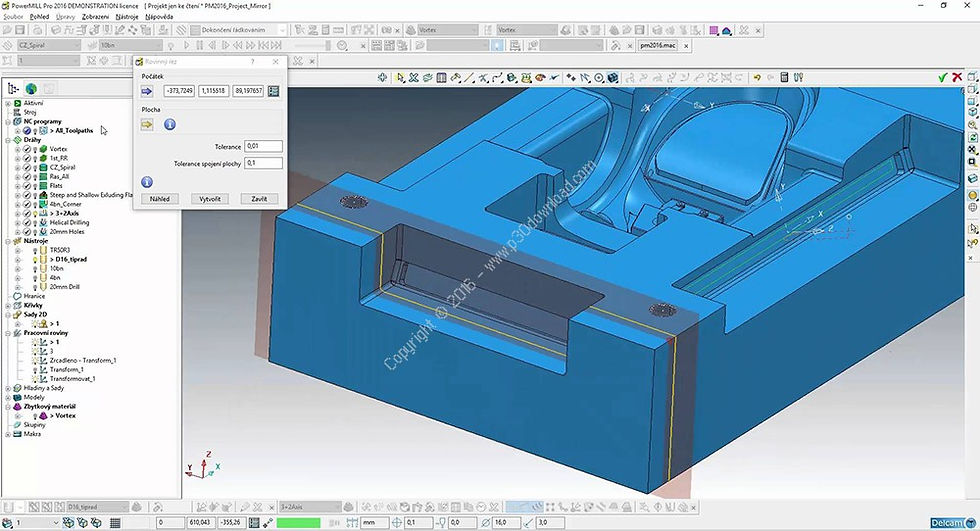Image resolution: width=980 pixels, height=531 pixels.
Task: Open the Nápověda menu
Action: point(159,17)
